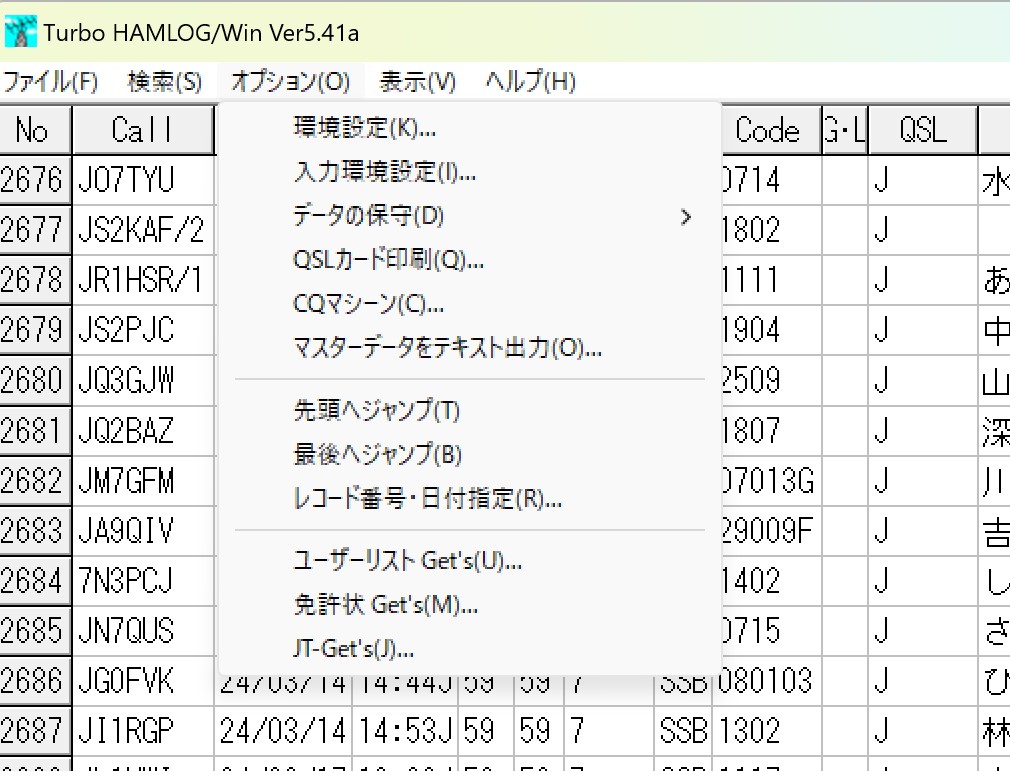Viewport: 1010px width, 772px height.
Task: Expand the データの保守(D) submenu arrow
Action: [x=685, y=216]
